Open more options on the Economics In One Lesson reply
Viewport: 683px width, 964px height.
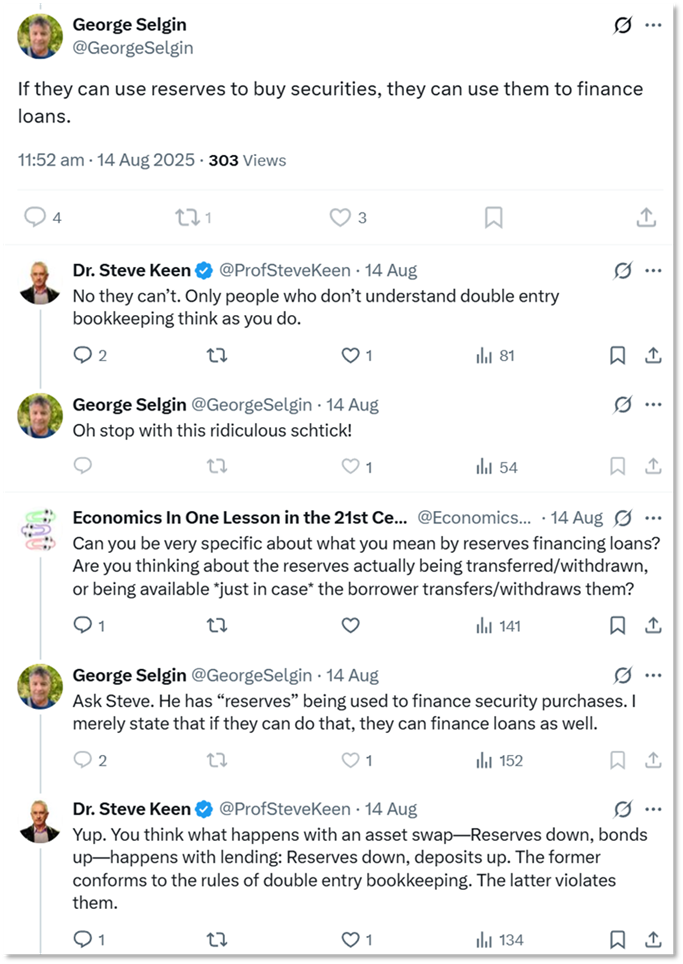(653, 517)
